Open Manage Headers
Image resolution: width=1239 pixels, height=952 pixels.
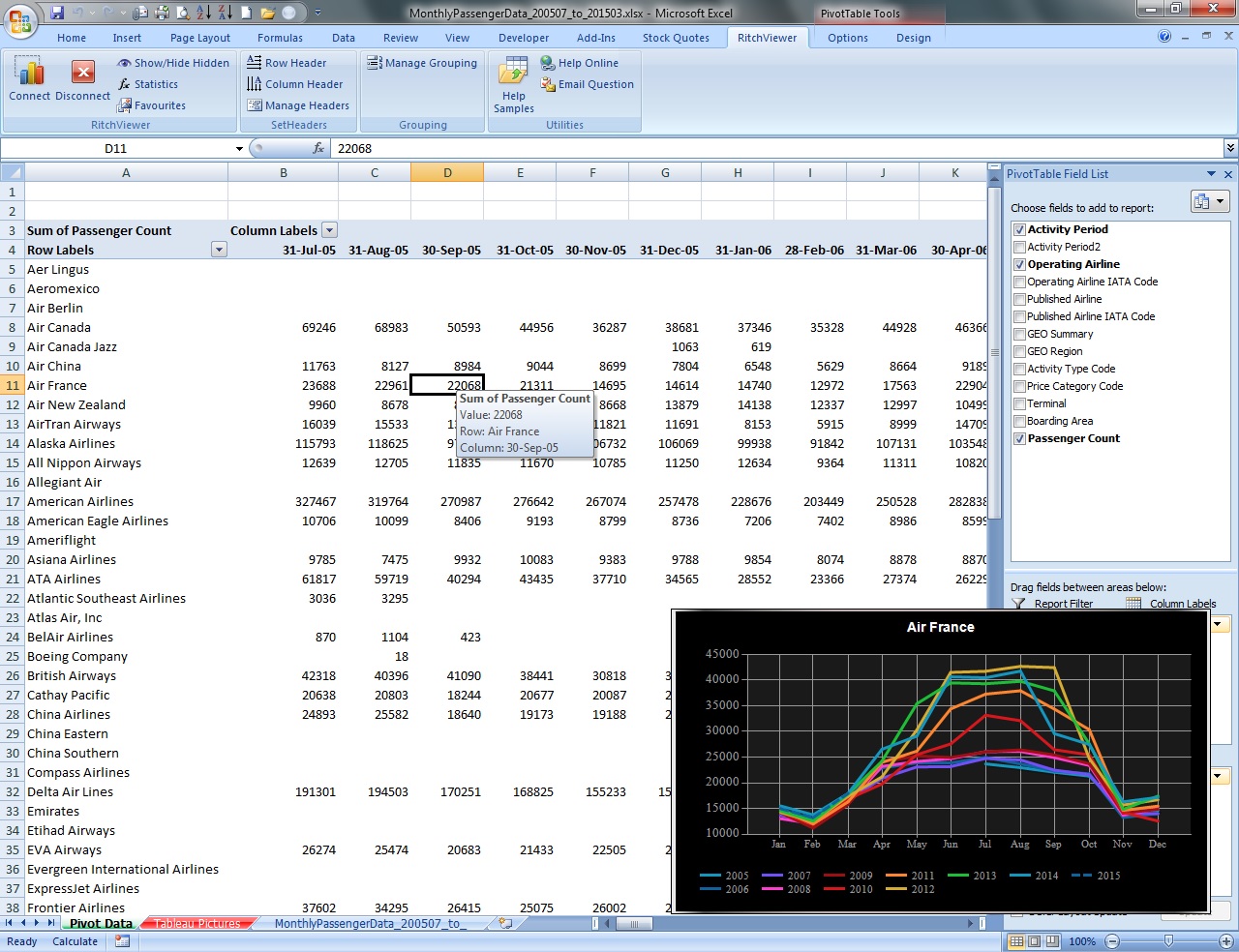(298, 105)
